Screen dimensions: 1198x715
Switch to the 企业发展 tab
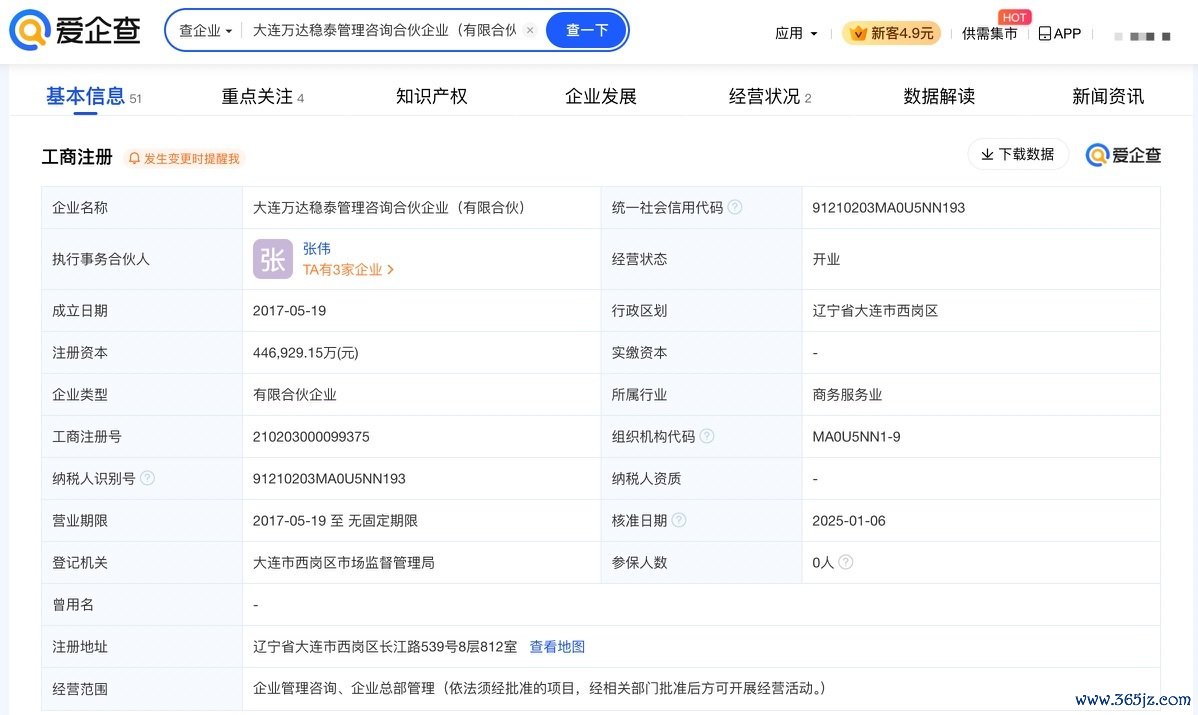[x=601, y=96]
